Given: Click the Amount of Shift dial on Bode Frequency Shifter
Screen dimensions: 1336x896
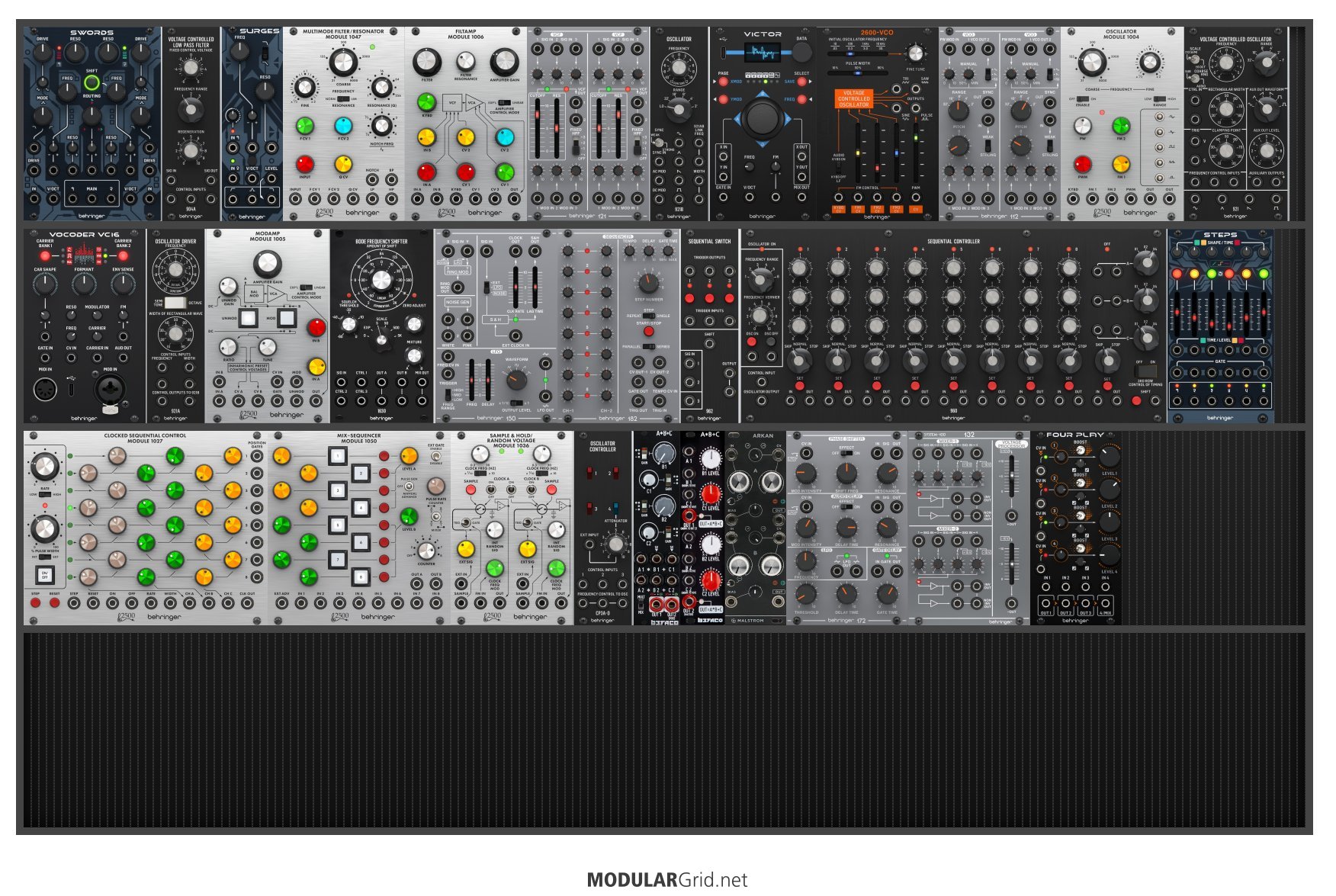Looking at the screenshot, I should [381, 281].
